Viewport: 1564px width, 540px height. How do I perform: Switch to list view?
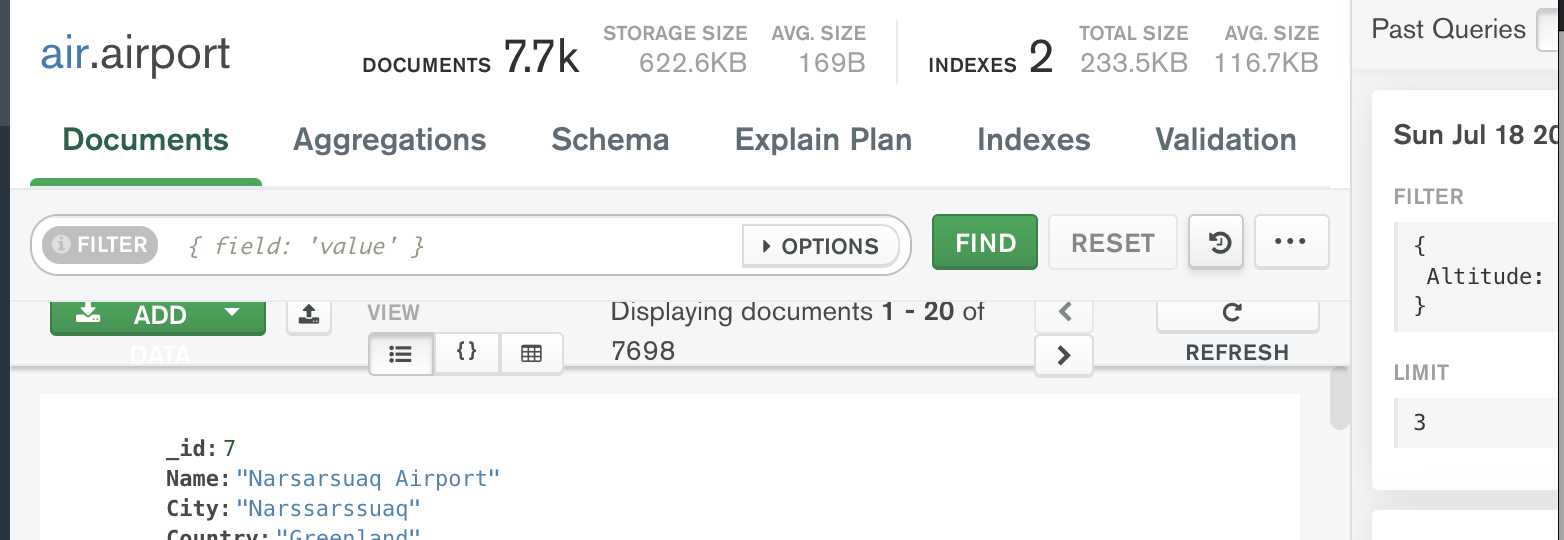(x=401, y=354)
